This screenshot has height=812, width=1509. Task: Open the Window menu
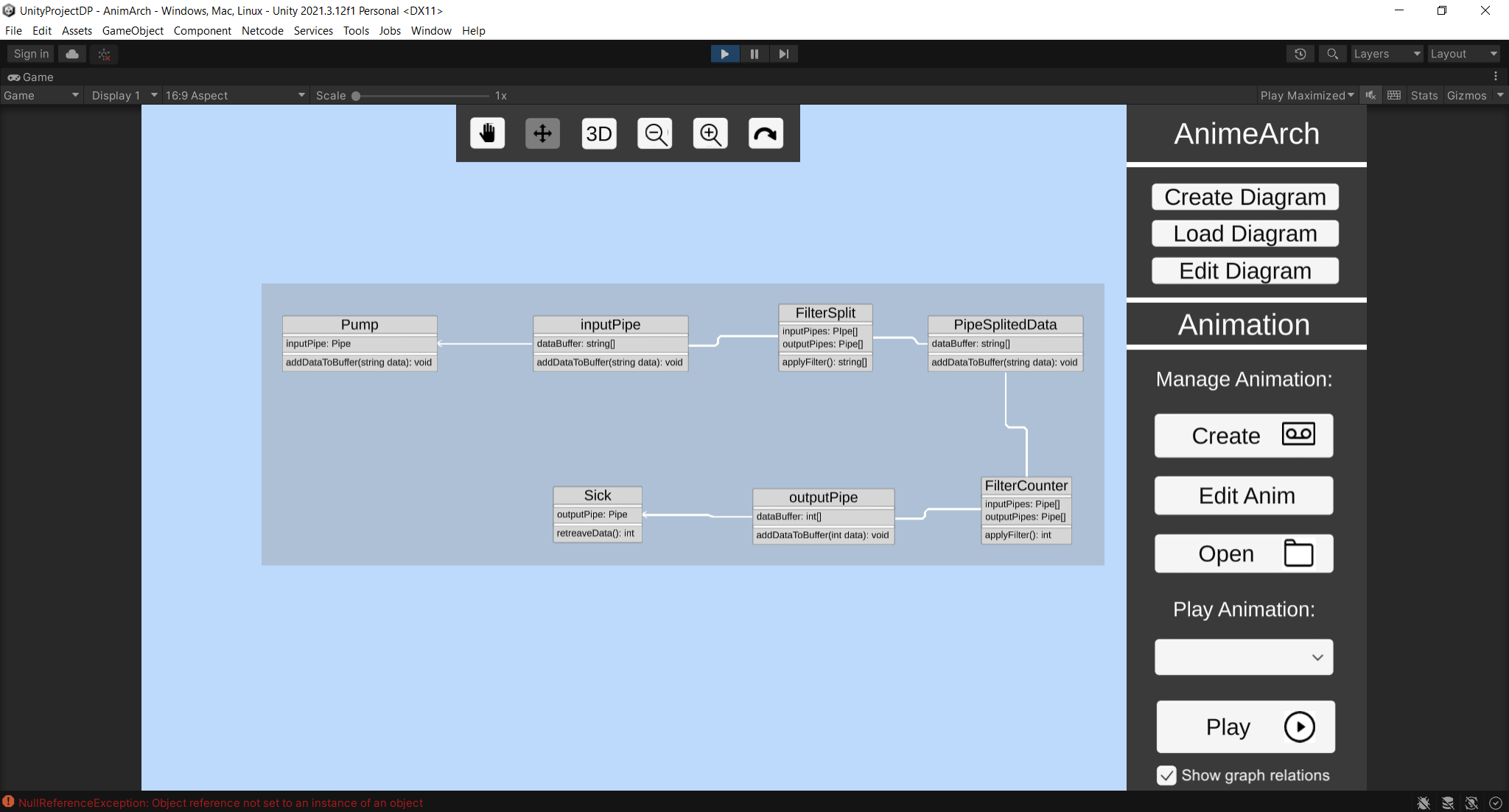[x=431, y=31]
